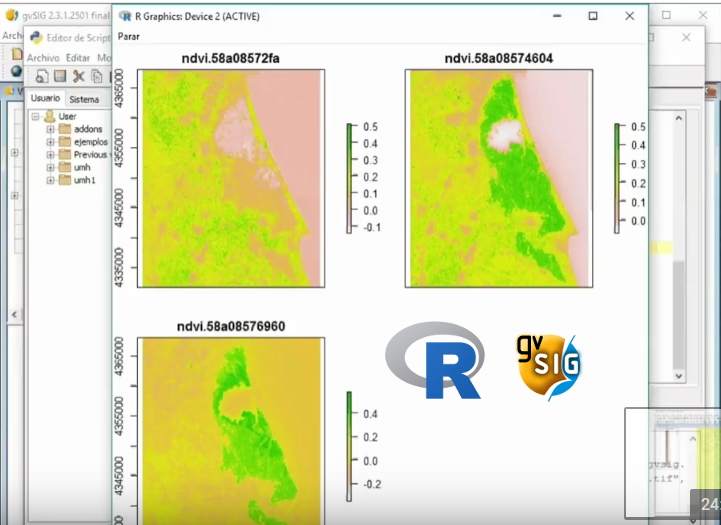The height and width of the screenshot is (525, 721).
Task: Open the Editar menu in script editor
Action: 77,58
